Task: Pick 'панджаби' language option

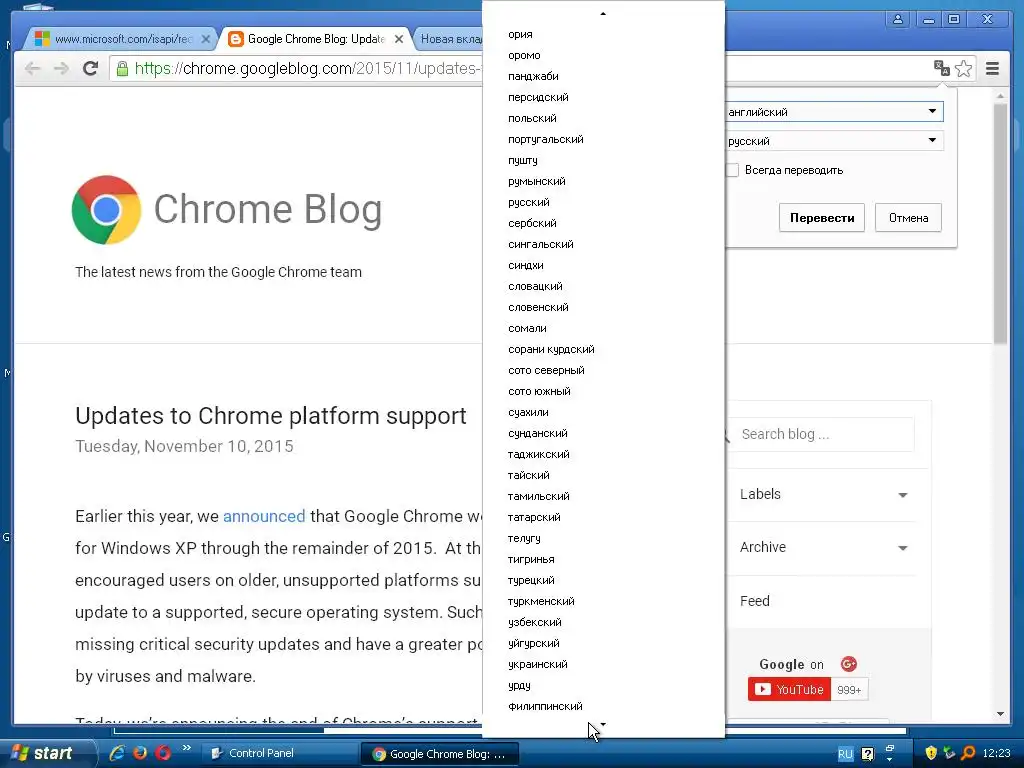Action: [603, 76]
